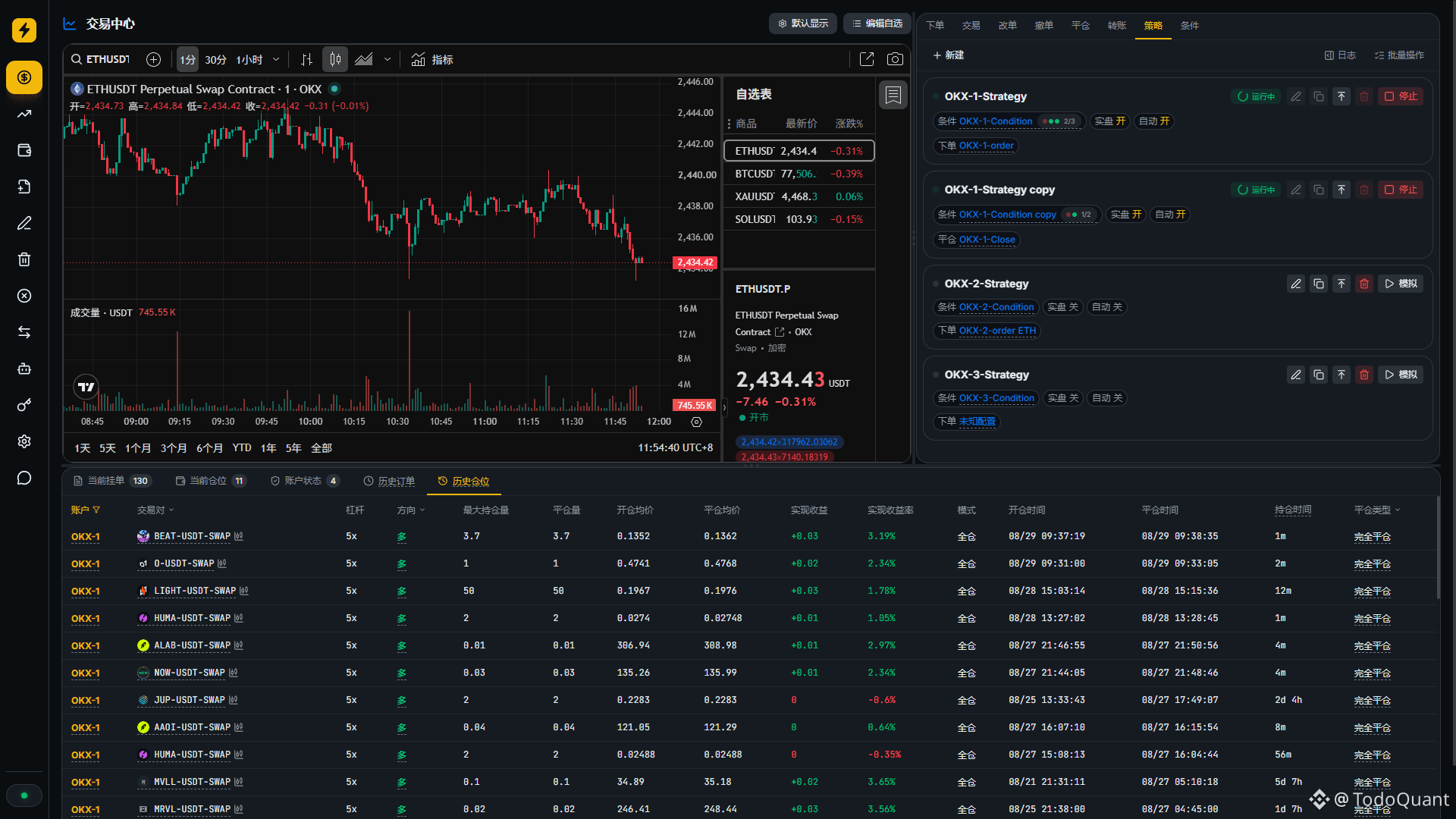Toggle 实盘 开 on OKX-1-Strategy
Viewport: 1456px width, 819px height.
1109,121
